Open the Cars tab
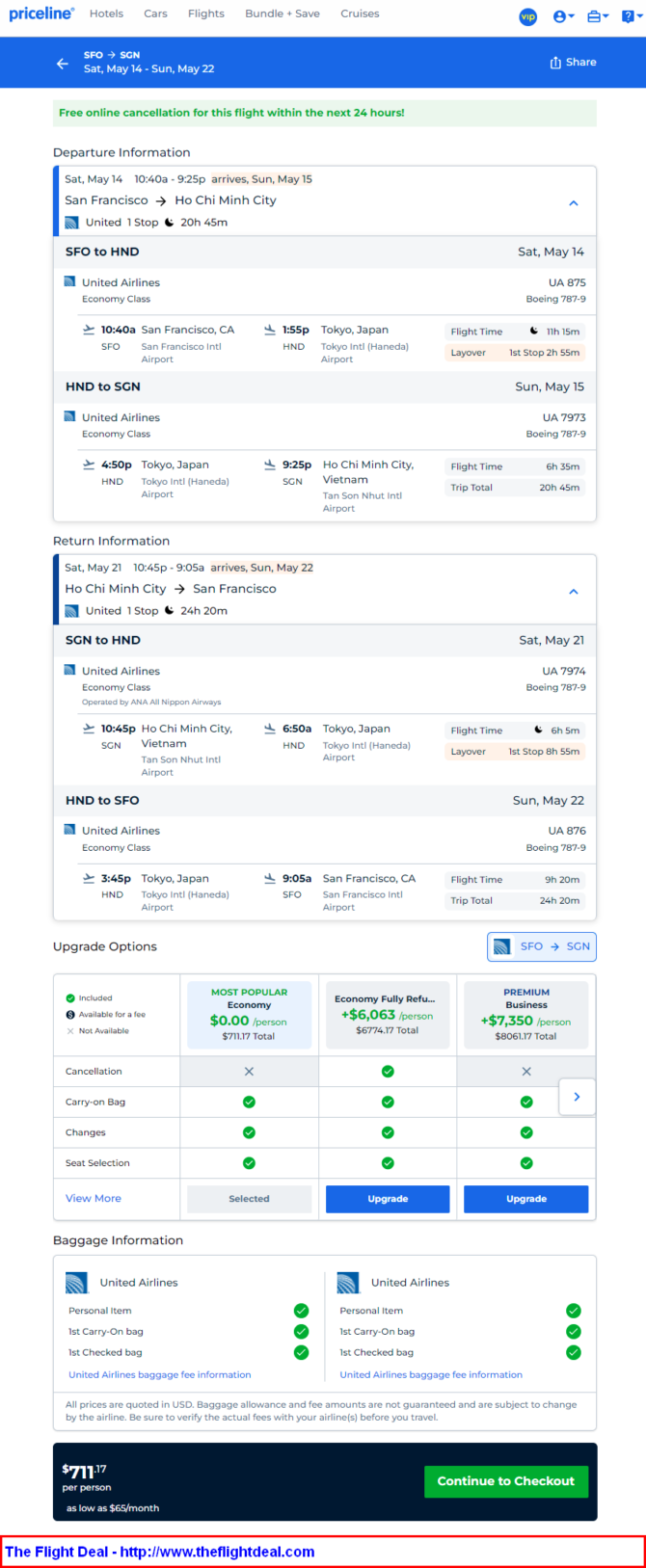The width and height of the screenshot is (646, 1568). [155, 13]
